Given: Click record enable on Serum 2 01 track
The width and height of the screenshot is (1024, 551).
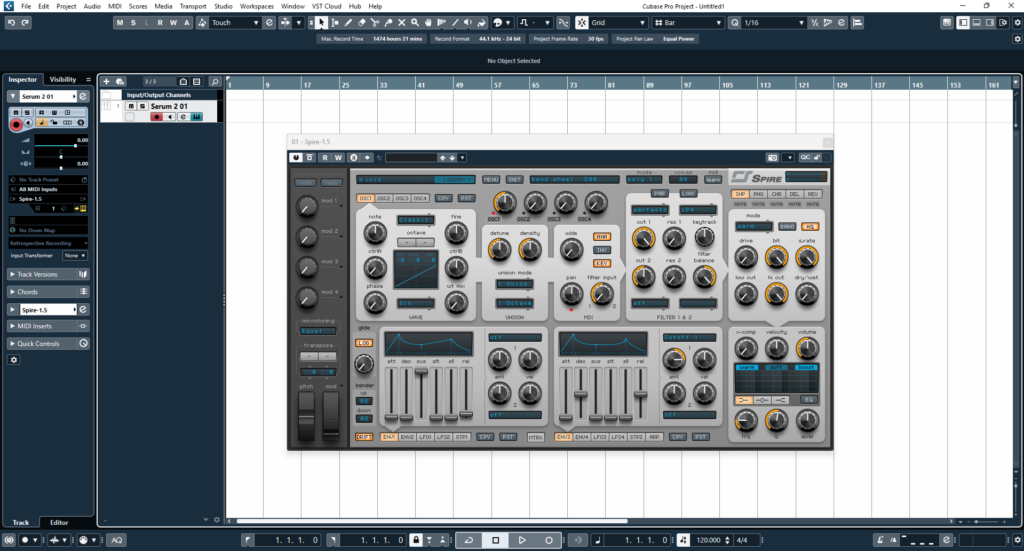Looking at the screenshot, I should coord(156,117).
